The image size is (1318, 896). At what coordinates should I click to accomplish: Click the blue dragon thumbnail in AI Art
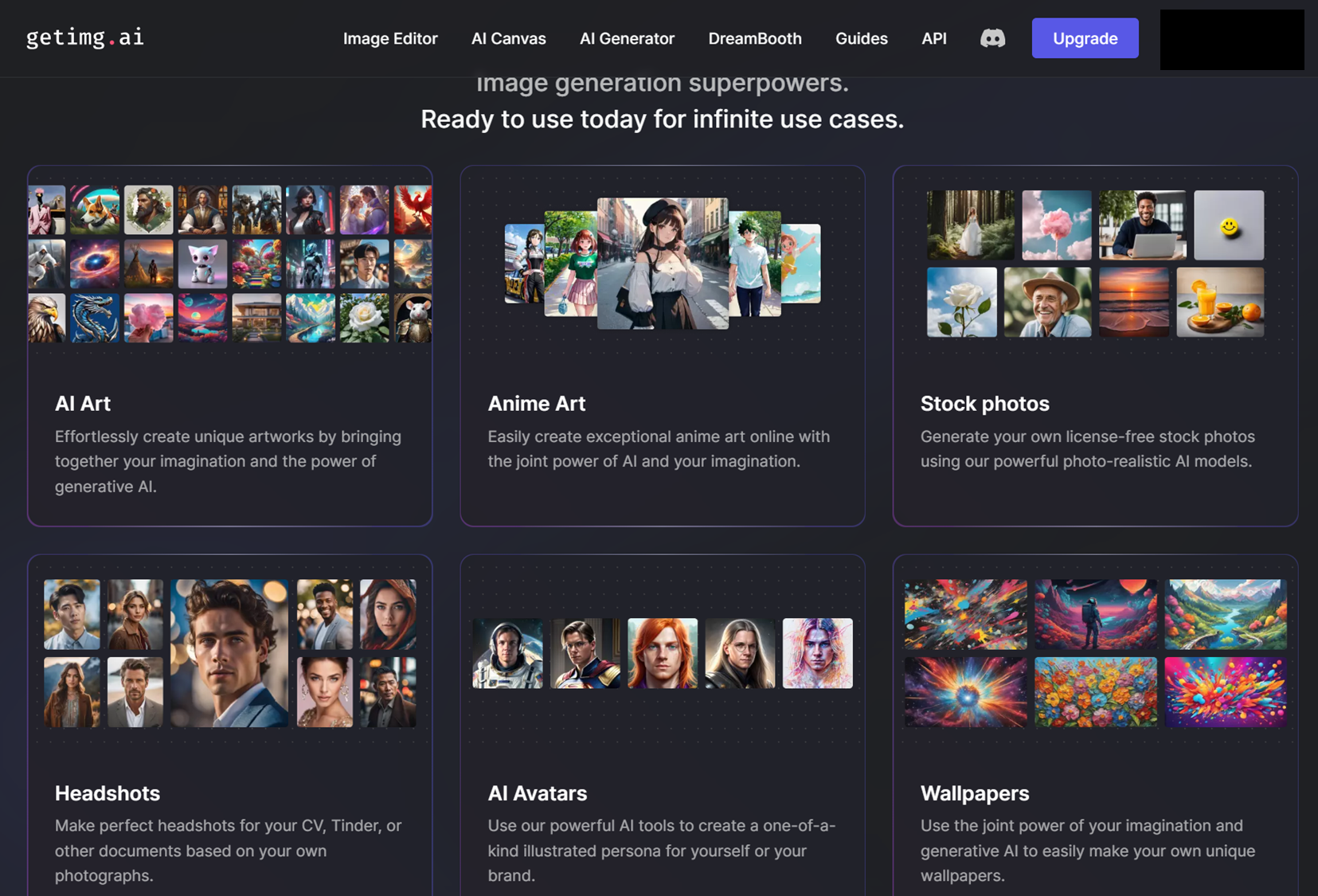coord(95,318)
